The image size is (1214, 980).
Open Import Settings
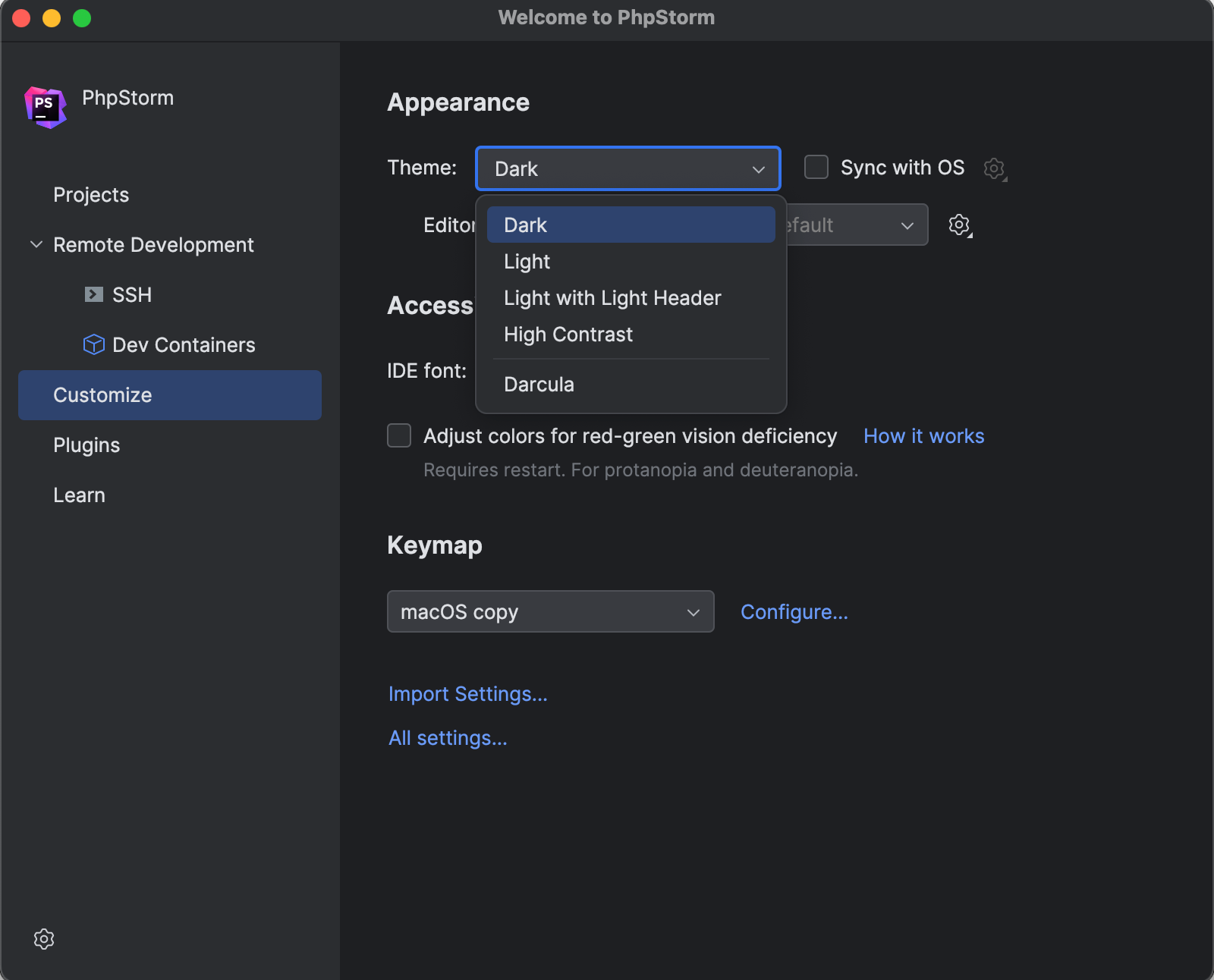tap(467, 693)
